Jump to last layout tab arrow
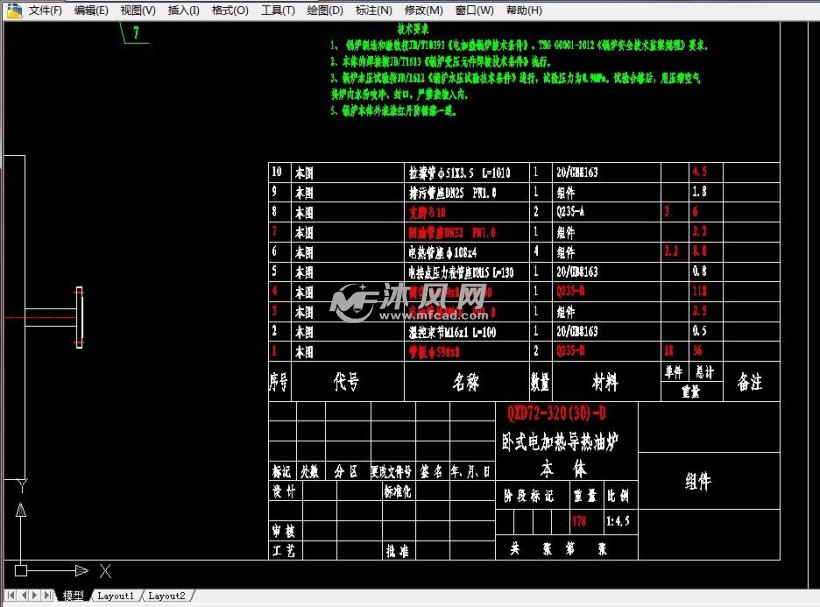820x607 pixels. click(x=48, y=595)
